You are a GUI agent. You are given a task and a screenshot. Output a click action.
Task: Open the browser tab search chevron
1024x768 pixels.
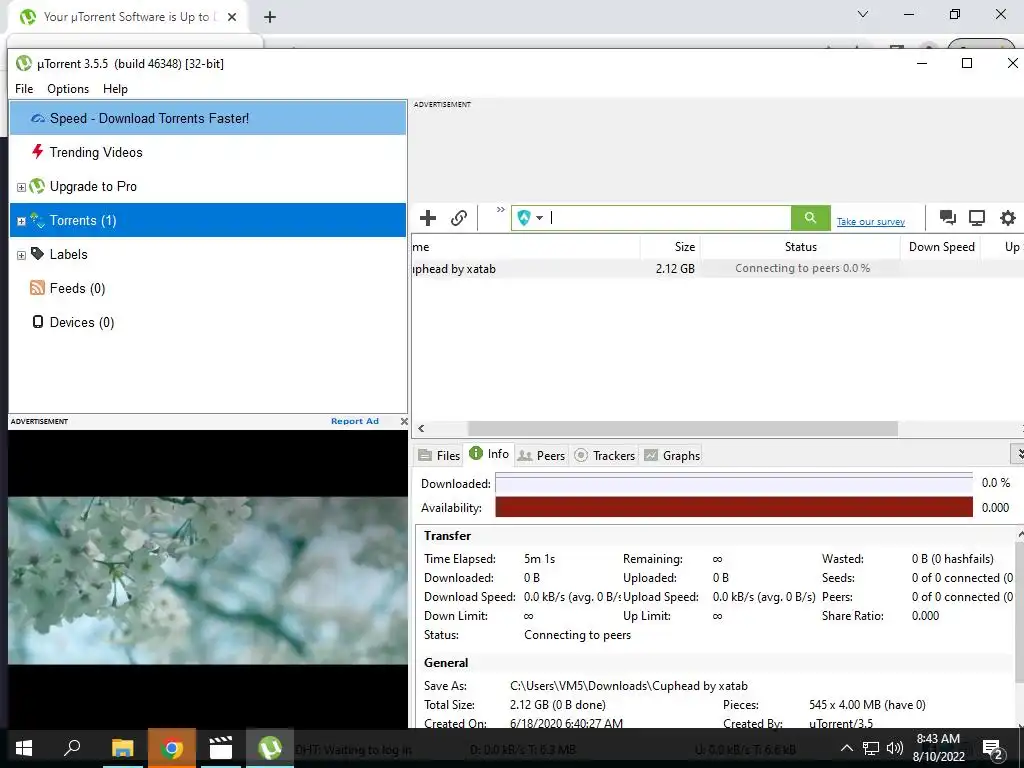[x=863, y=14]
